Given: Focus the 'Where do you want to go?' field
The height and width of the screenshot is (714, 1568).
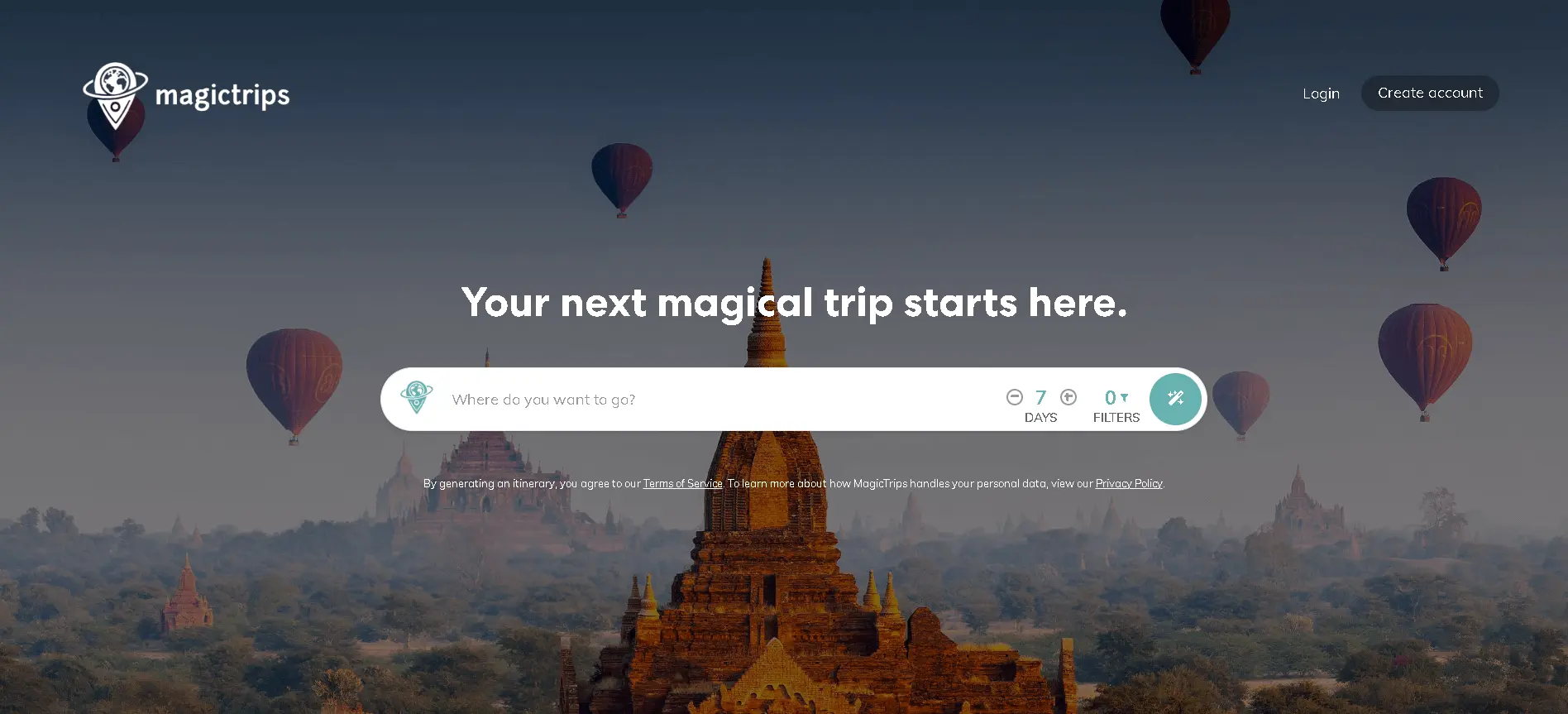Looking at the screenshot, I should [719, 400].
